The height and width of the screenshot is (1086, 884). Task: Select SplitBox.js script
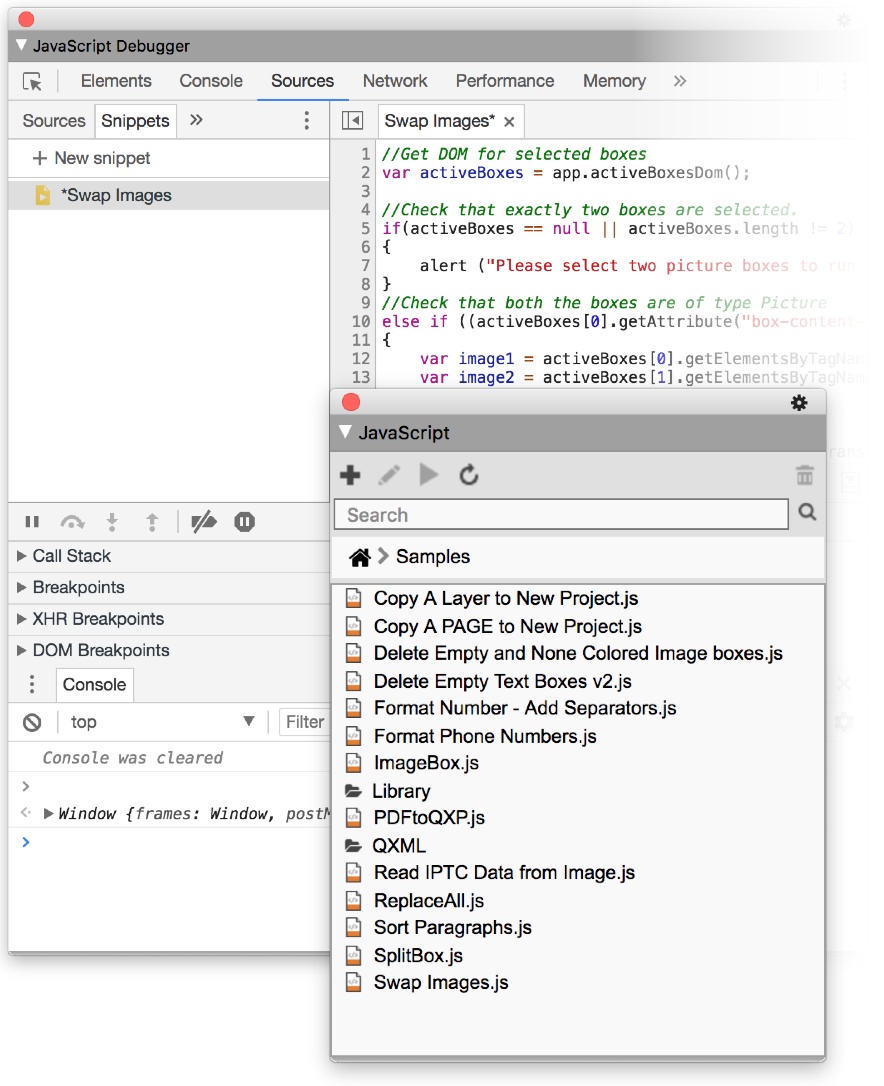tap(418, 956)
